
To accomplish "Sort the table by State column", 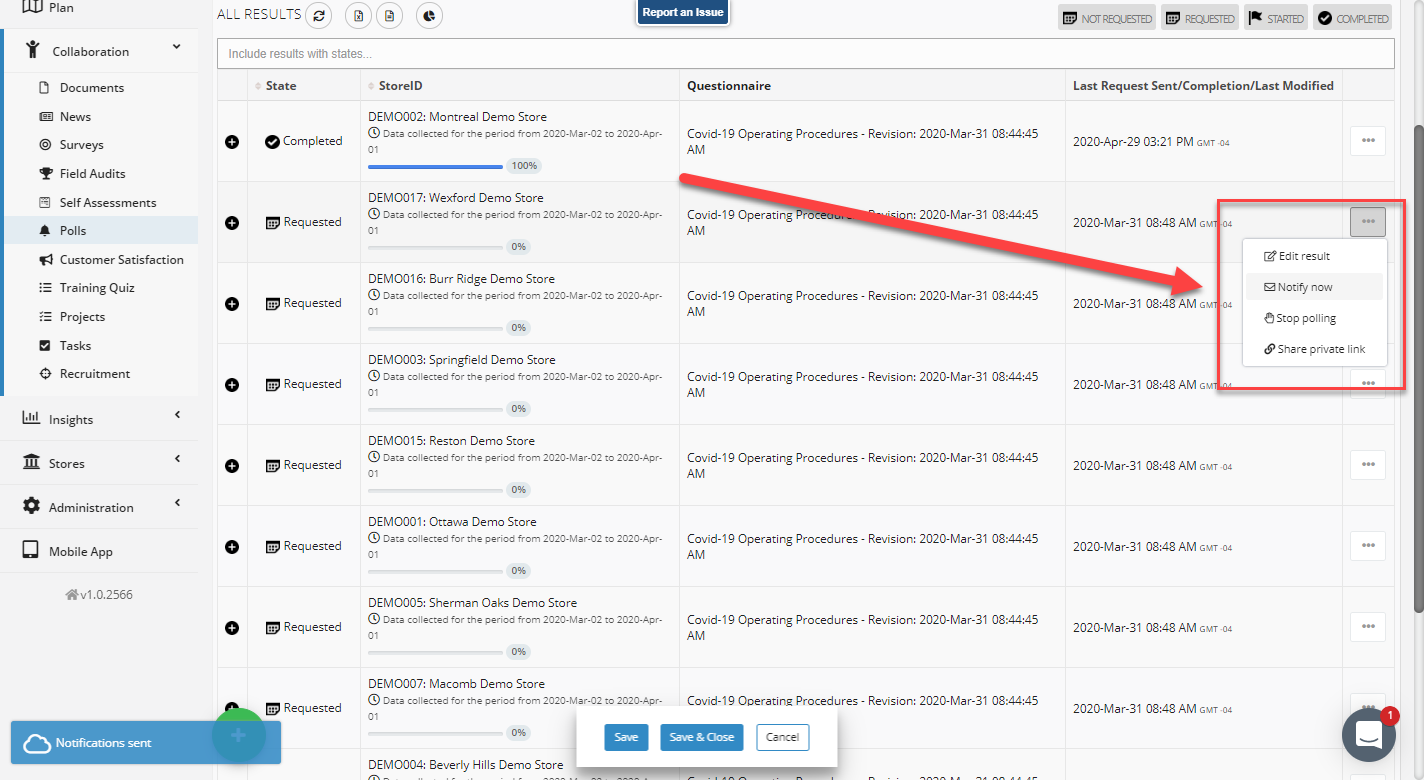I will tap(281, 86).
